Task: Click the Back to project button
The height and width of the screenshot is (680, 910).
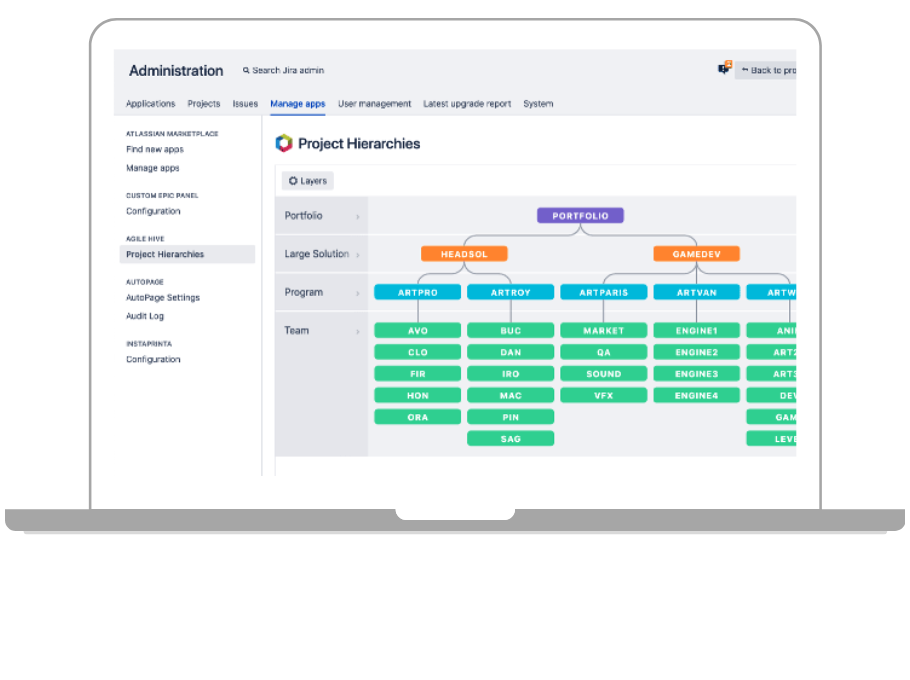Action: [x=765, y=70]
